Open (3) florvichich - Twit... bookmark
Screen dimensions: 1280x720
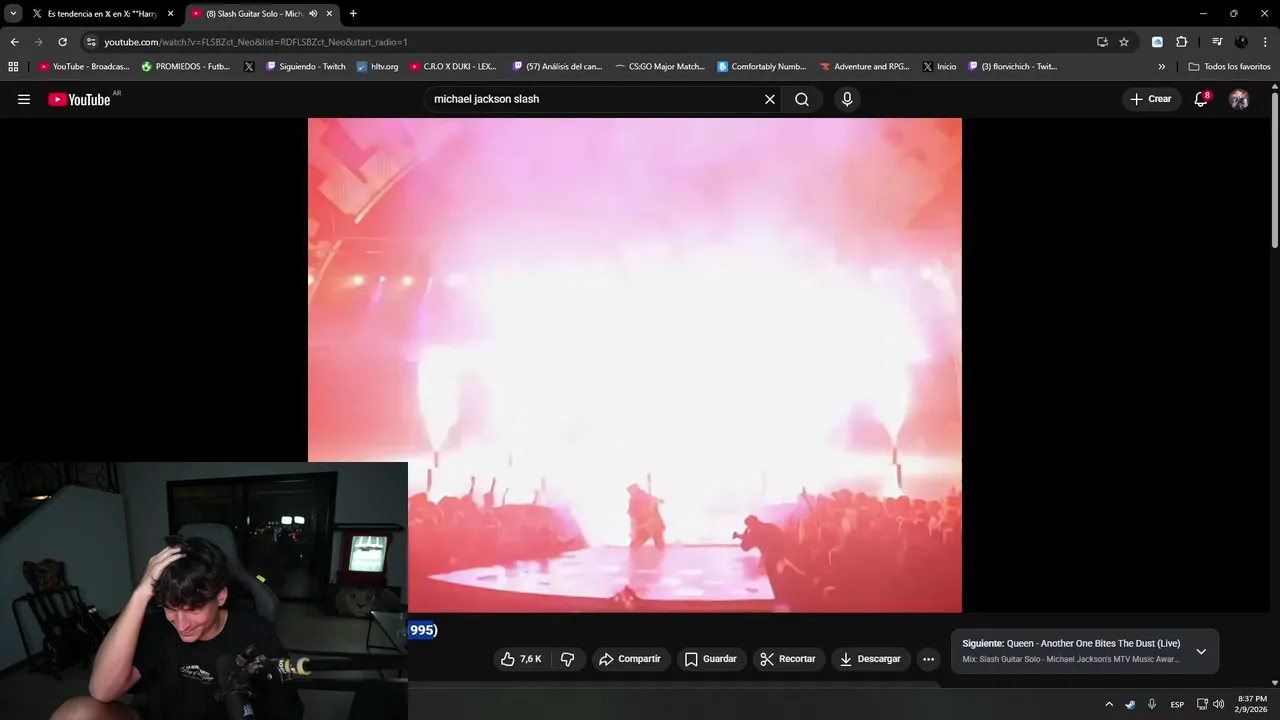pos(1012,67)
